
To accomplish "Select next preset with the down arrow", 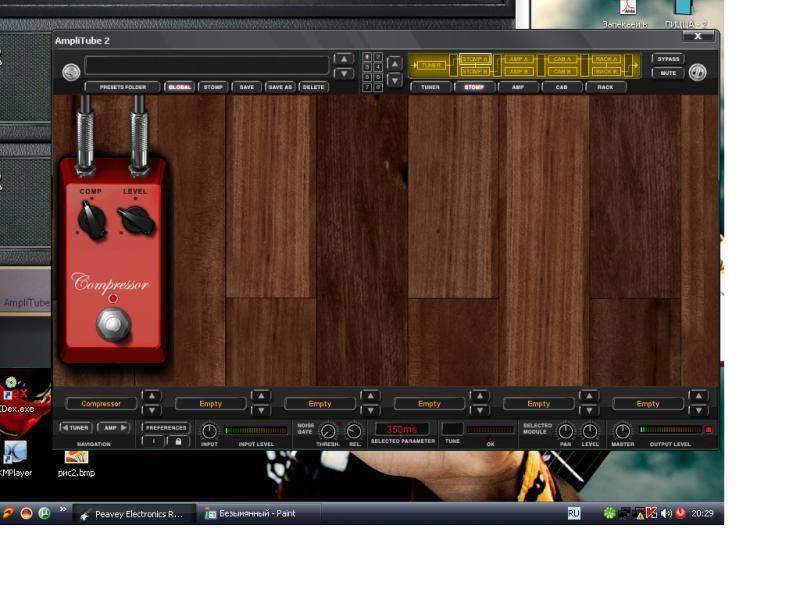I will pos(343,74).
